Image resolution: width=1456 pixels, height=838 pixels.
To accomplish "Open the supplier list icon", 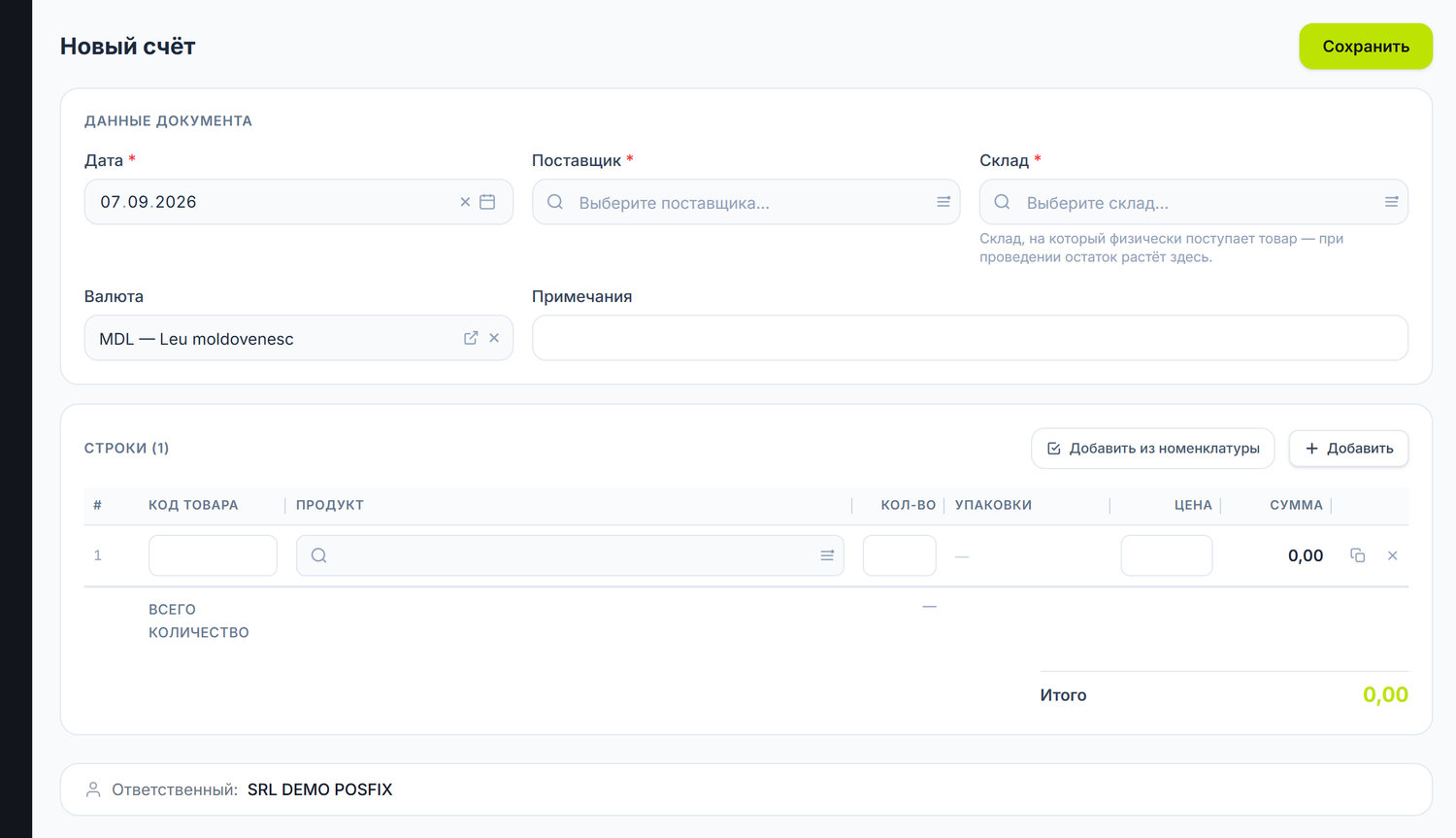I will [943, 202].
